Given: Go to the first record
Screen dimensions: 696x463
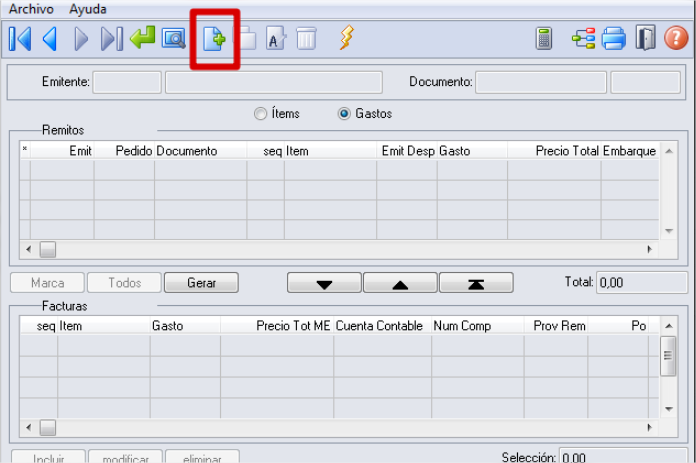Looking at the screenshot, I should coord(20,39).
